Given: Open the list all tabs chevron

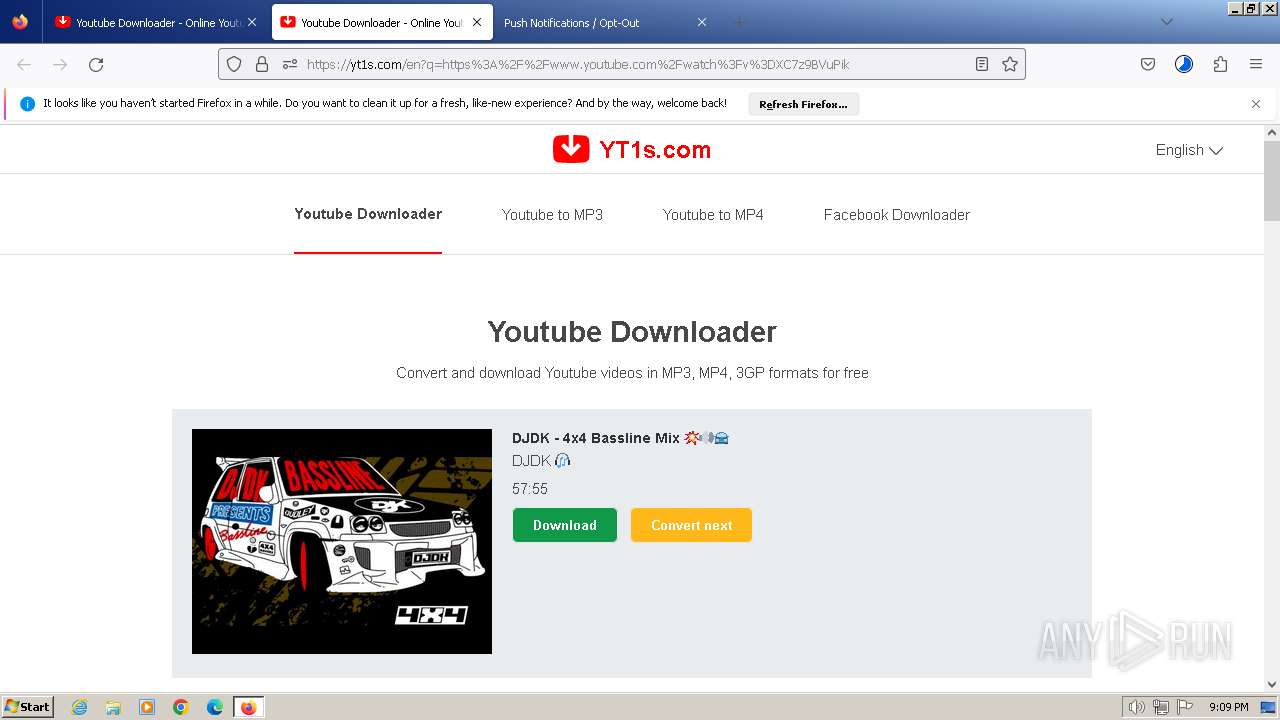Looking at the screenshot, I should click(x=1166, y=22).
